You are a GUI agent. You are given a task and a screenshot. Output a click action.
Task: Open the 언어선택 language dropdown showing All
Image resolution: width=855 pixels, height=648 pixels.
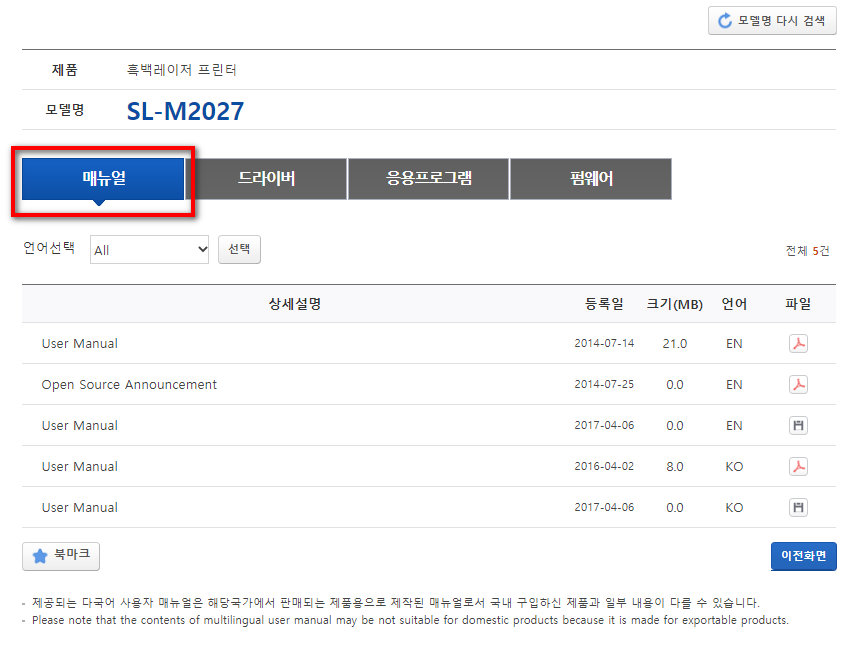pyautogui.click(x=149, y=250)
